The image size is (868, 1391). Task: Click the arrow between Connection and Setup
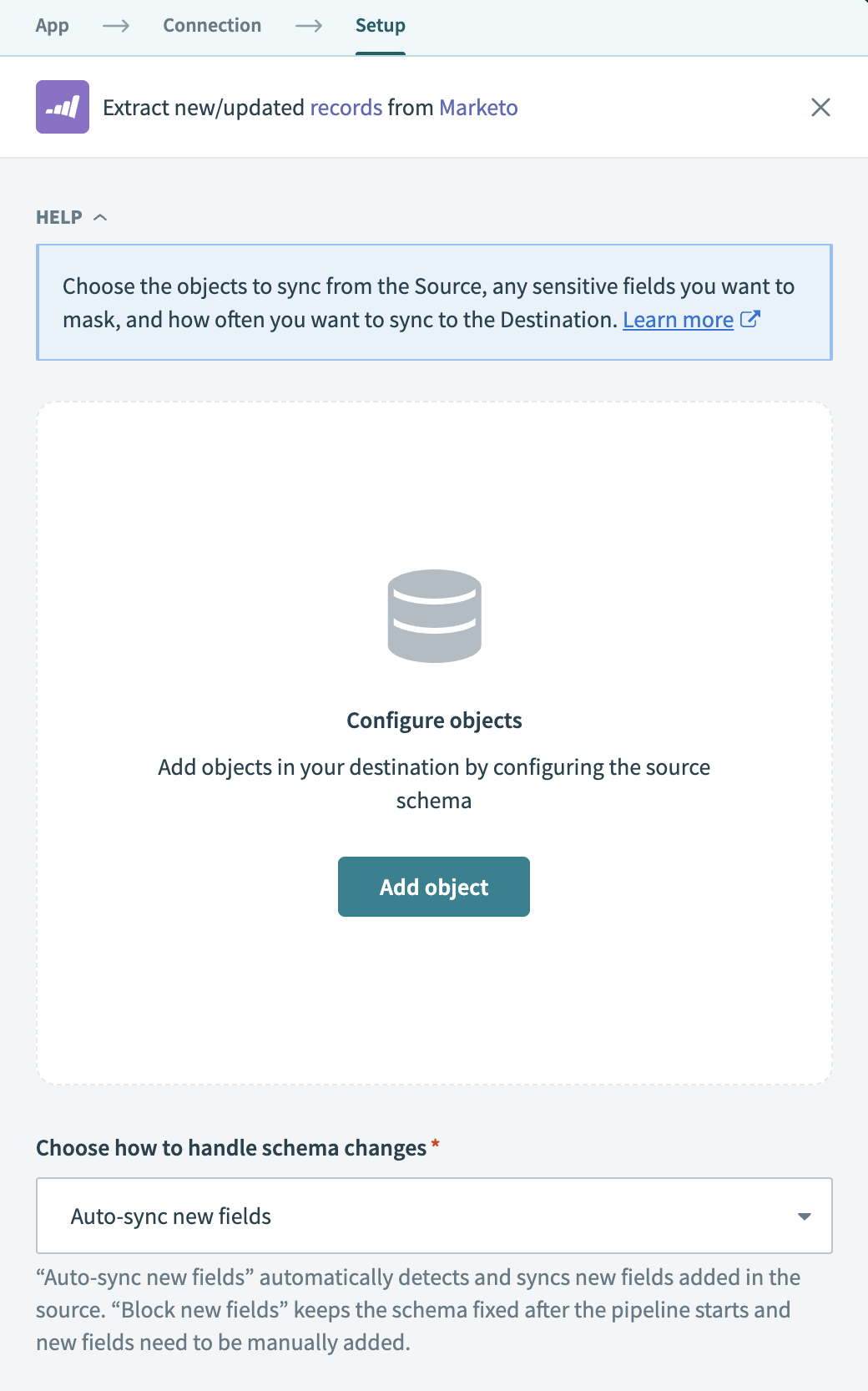310,25
